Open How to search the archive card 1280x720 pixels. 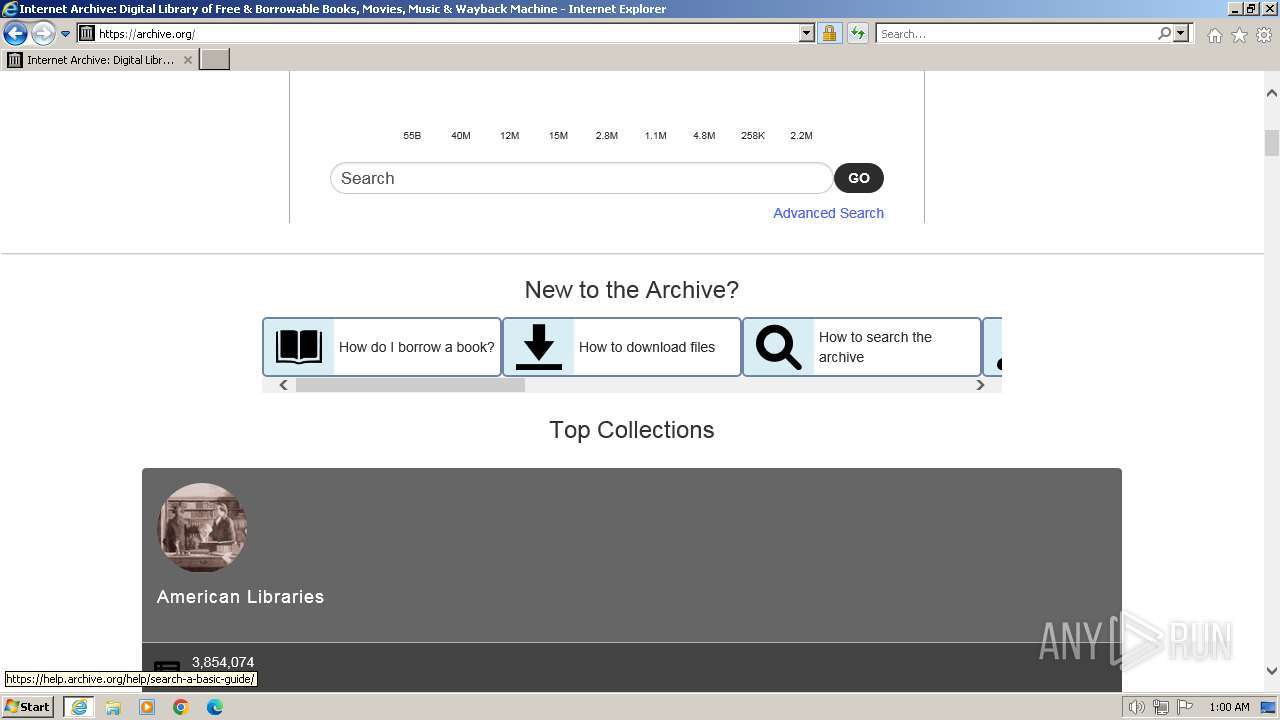[862, 347]
